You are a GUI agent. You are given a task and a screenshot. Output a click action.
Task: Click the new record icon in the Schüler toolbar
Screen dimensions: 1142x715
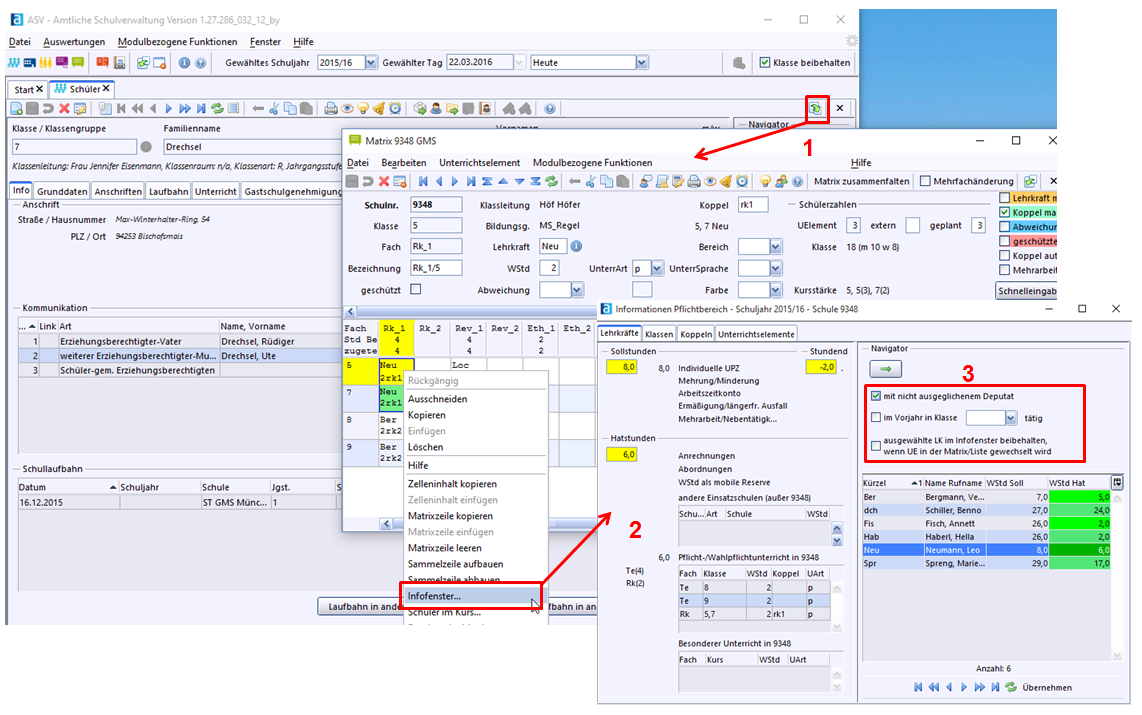coord(16,108)
